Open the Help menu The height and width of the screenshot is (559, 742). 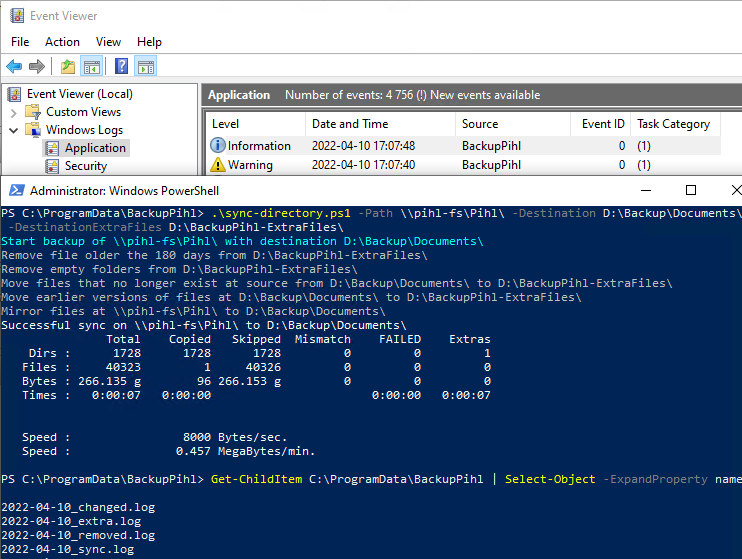click(149, 42)
